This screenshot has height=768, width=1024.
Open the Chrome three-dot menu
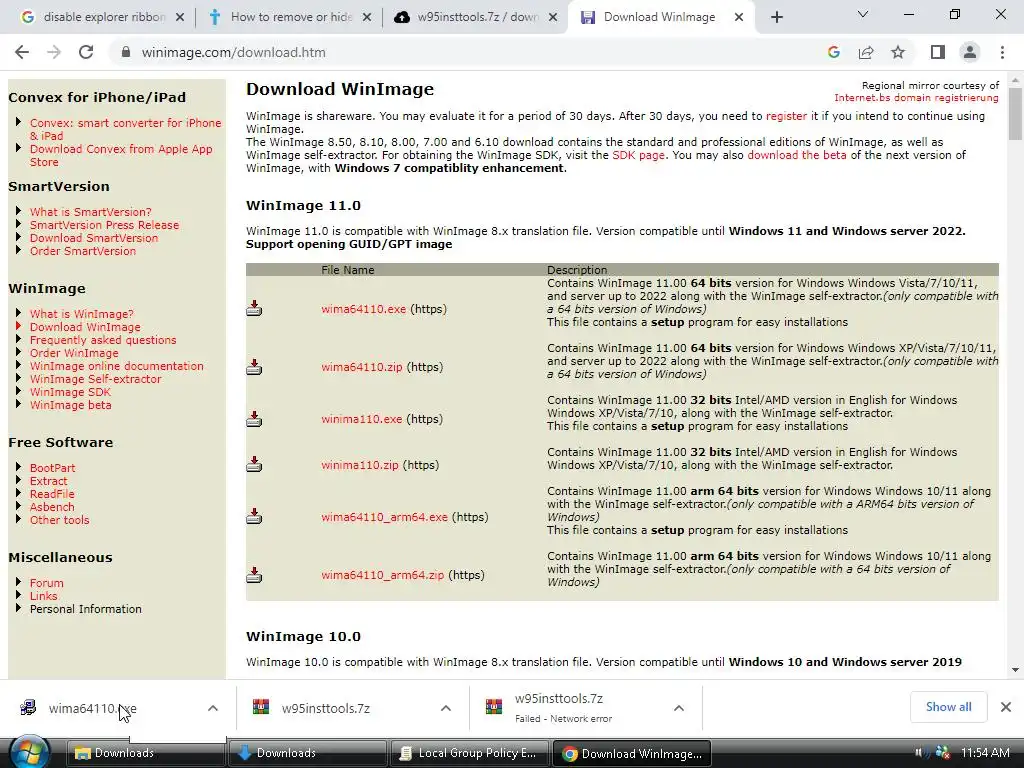(x=1002, y=52)
